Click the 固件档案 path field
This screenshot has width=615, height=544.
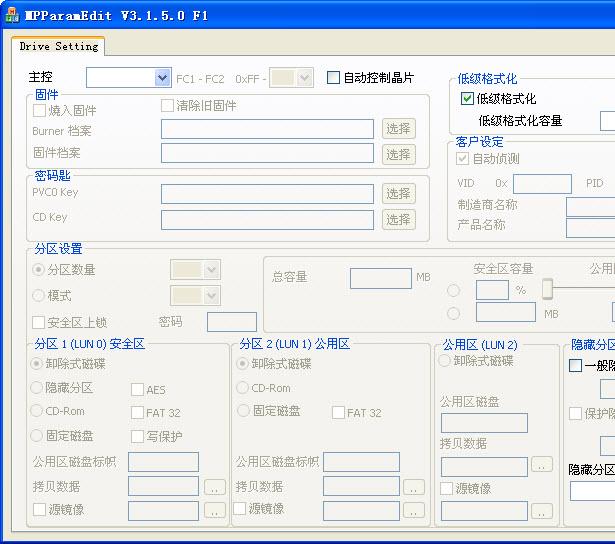(267, 153)
